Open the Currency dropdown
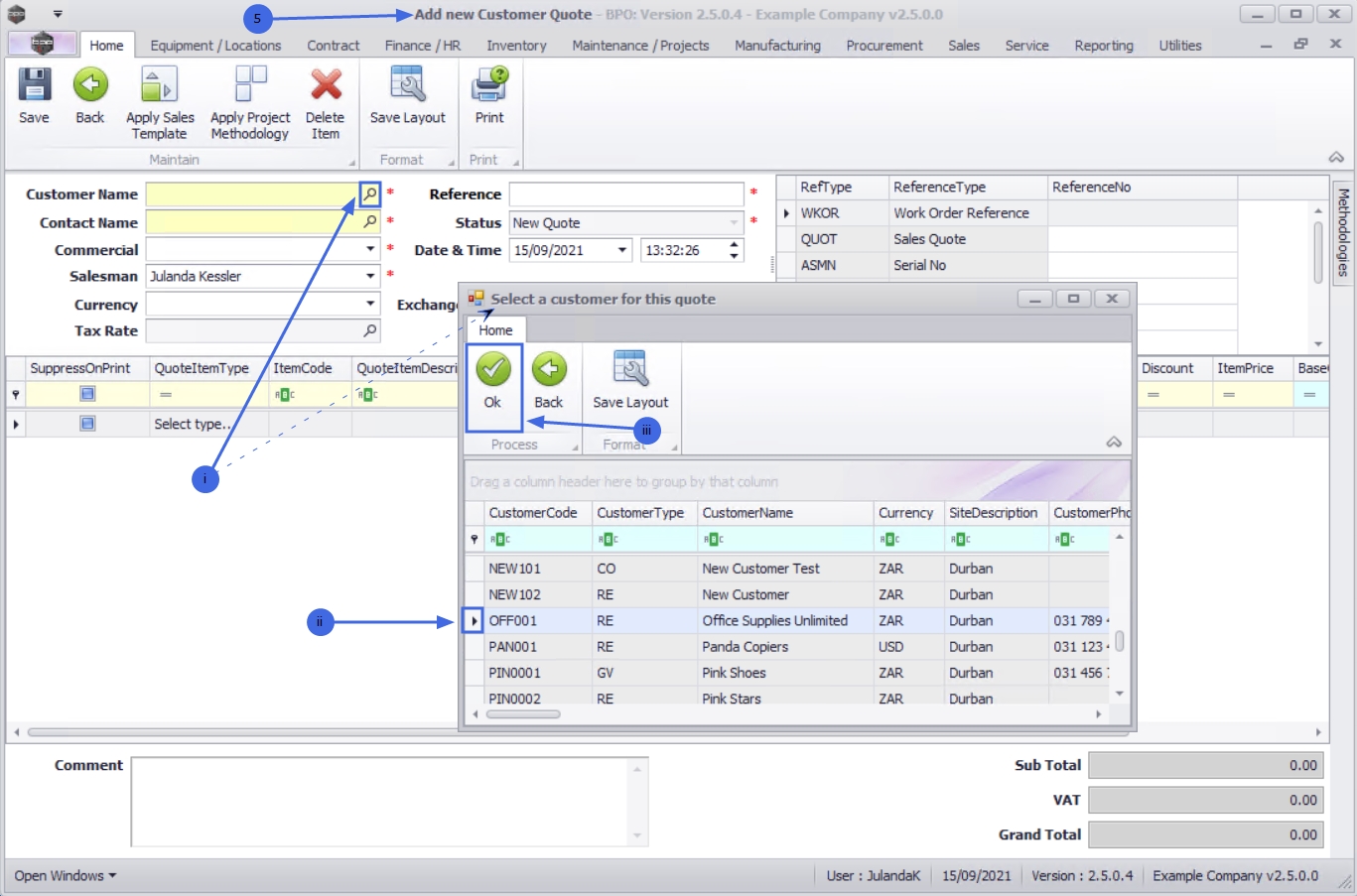This screenshot has height=896, width=1357. tap(370, 304)
